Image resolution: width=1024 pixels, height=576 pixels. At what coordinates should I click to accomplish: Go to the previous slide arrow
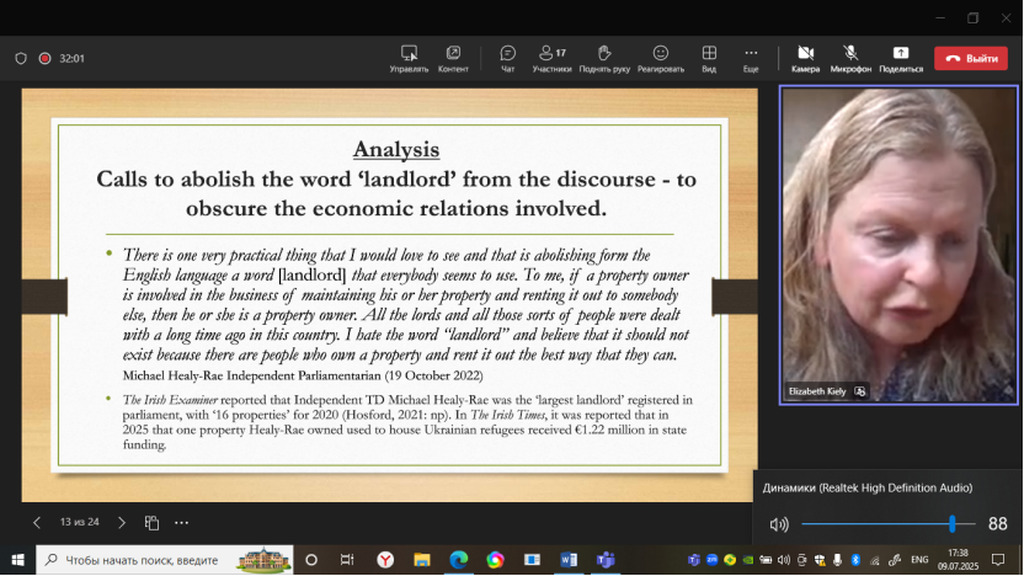37,522
